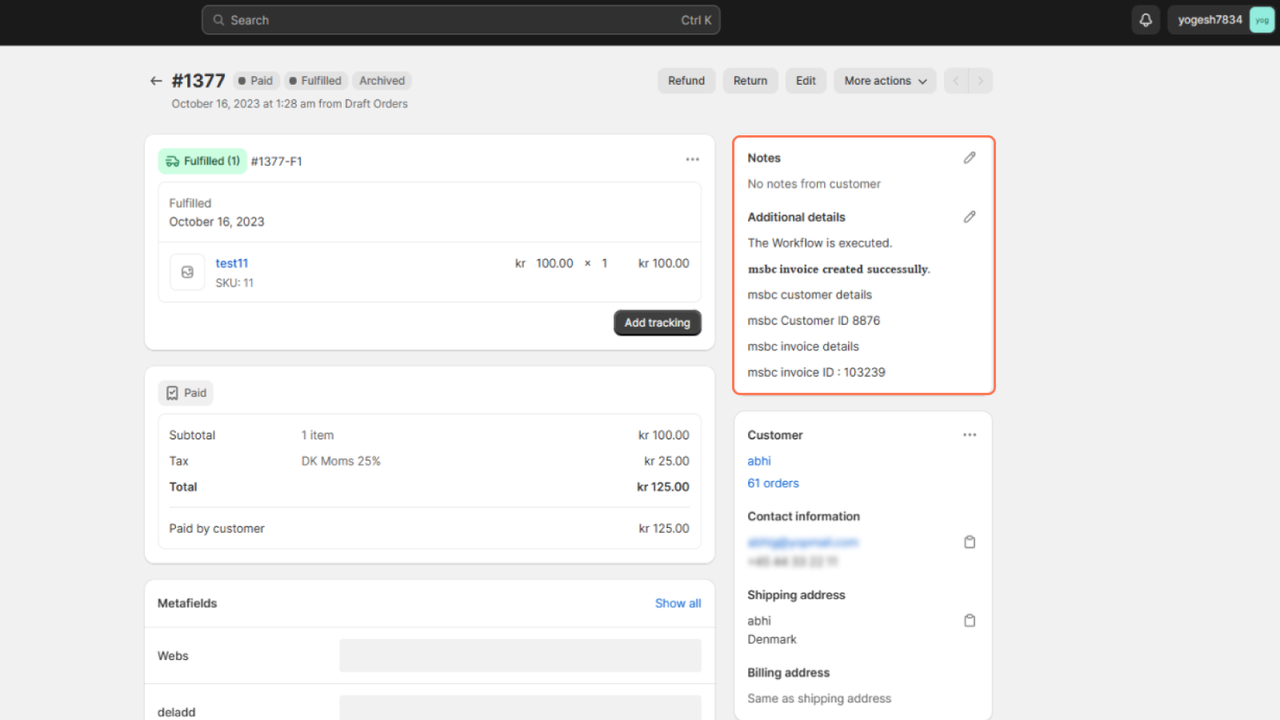
Task: Click the 'msbc customer details' text
Action: [810, 295]
